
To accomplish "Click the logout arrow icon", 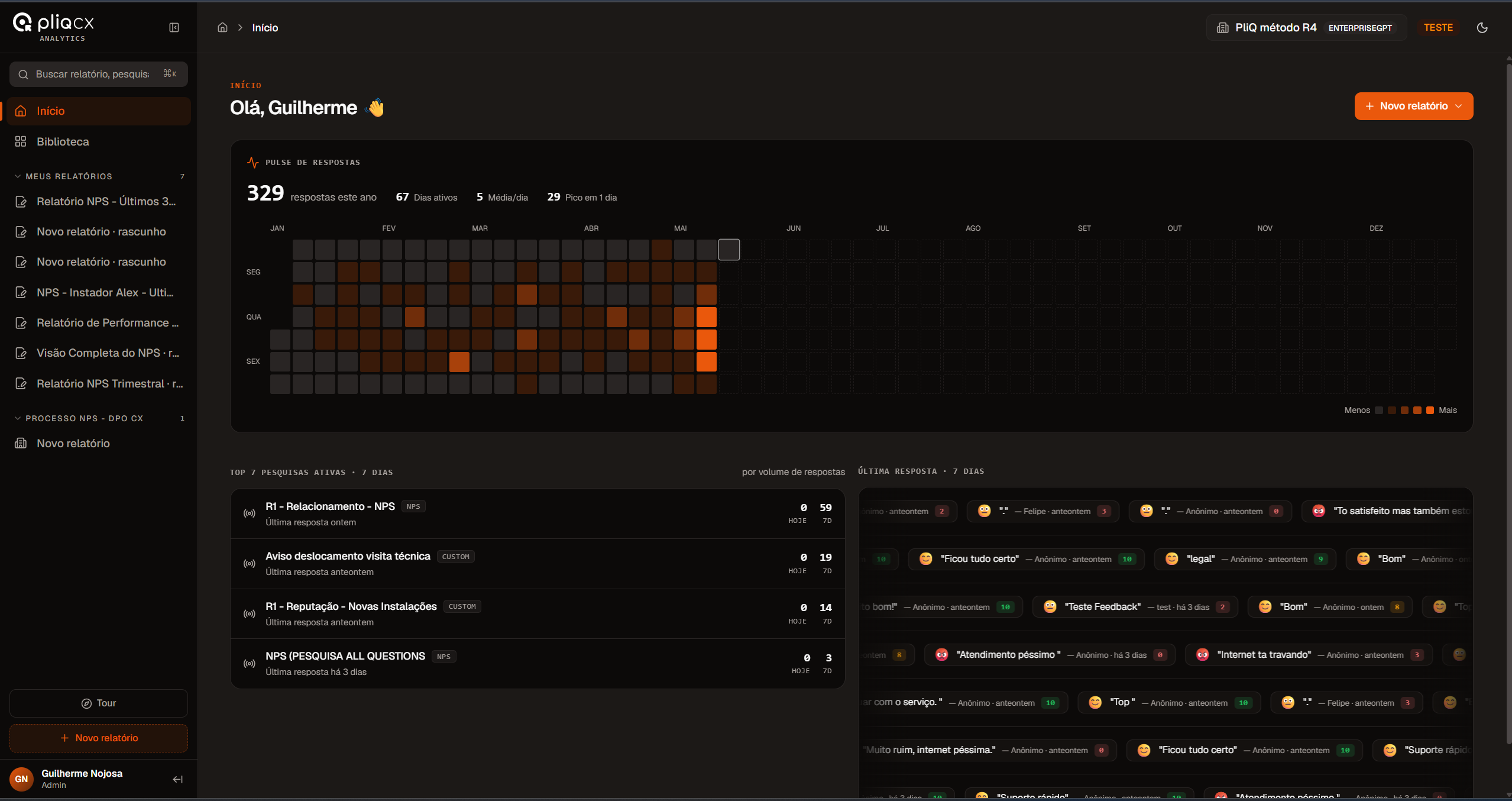I will click(x=177, y=779).
